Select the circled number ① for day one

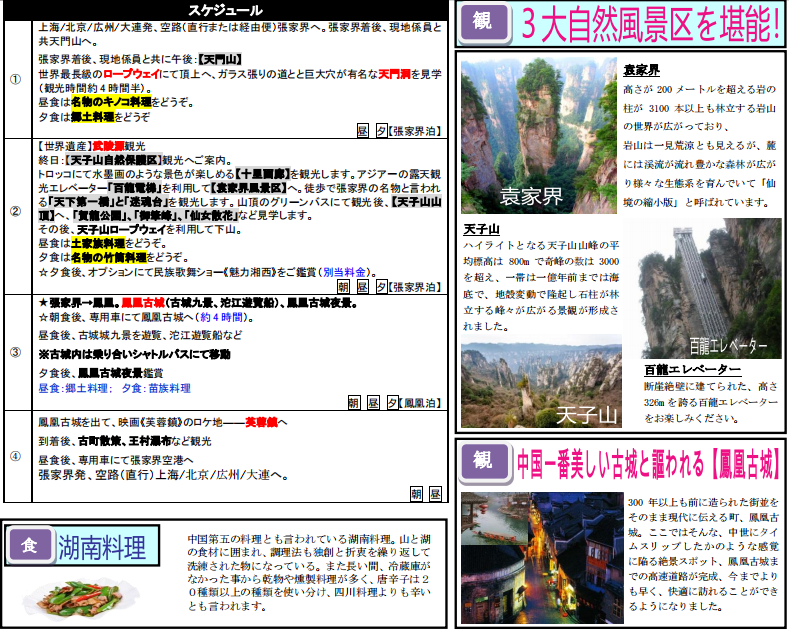(x=16, y=79)
